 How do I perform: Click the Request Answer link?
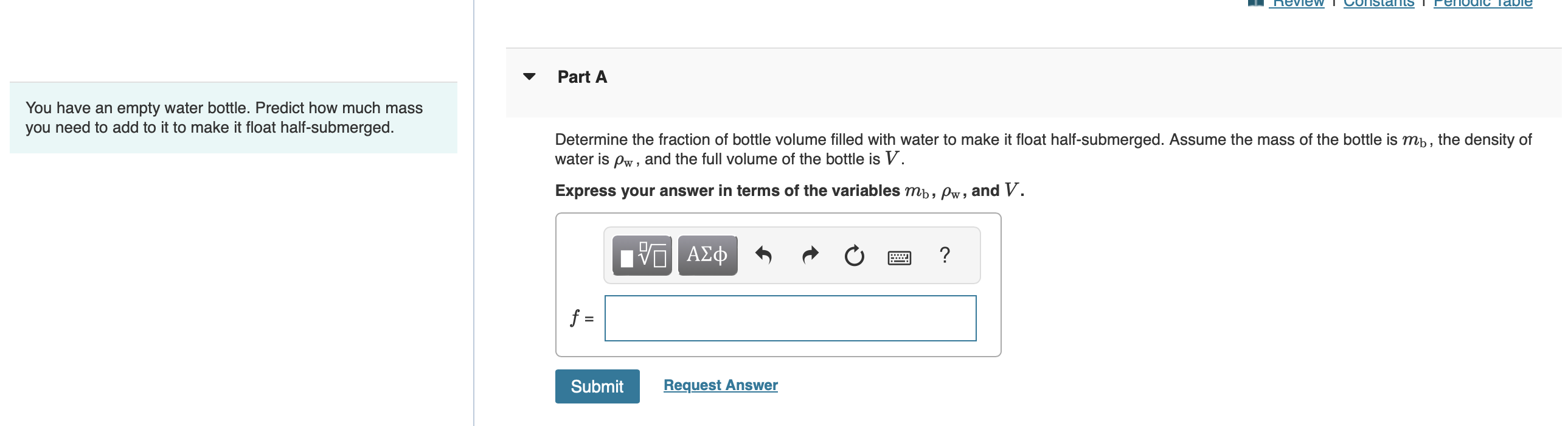[721, 385]
